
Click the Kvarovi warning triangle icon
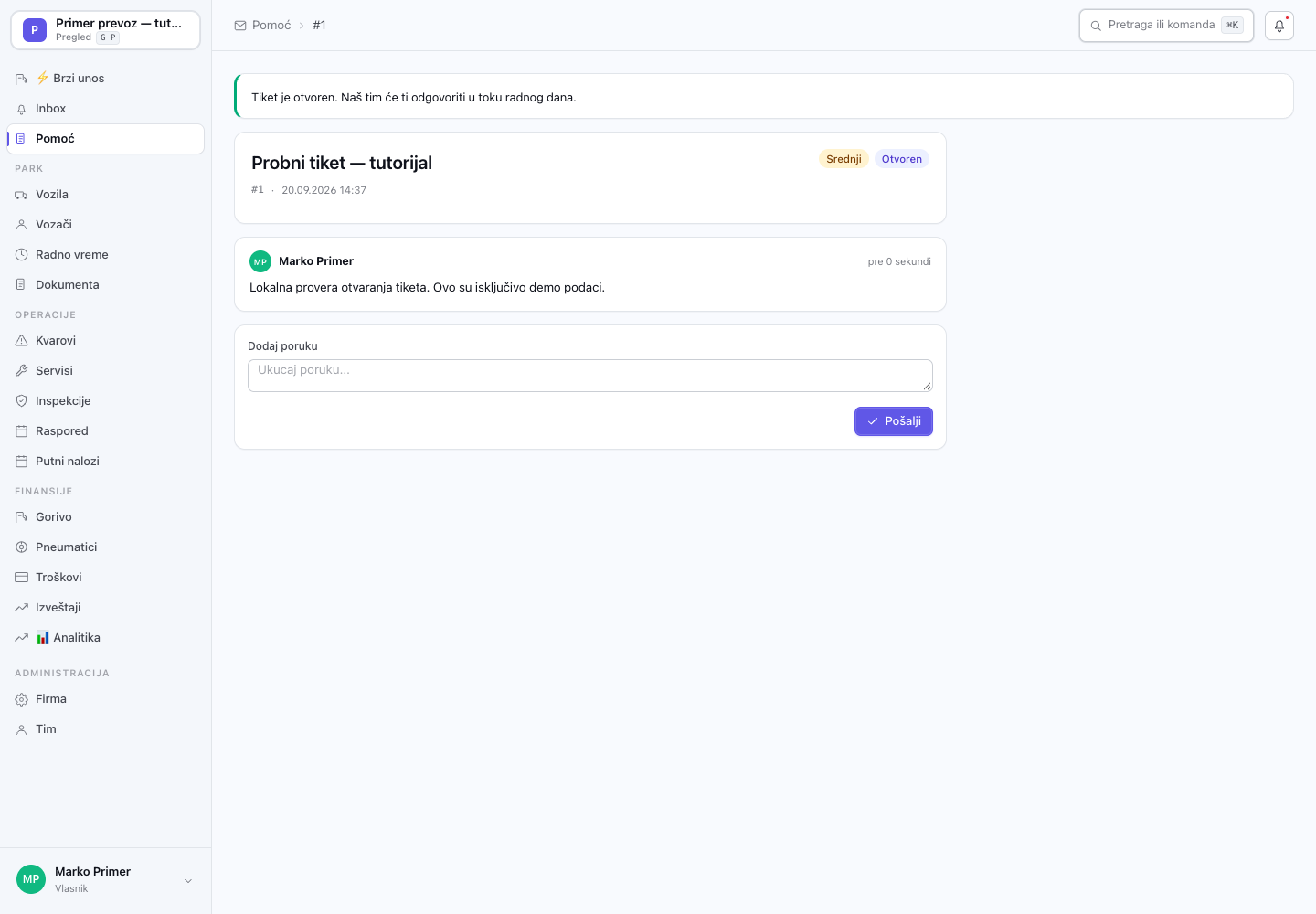tap(21, 341)
